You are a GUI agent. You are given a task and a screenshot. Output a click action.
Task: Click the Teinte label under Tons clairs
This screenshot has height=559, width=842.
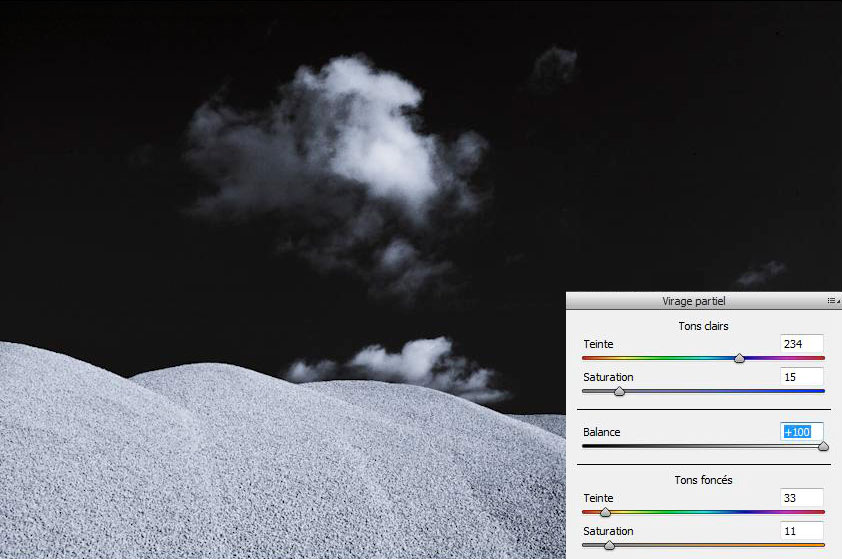pos(598,344)
